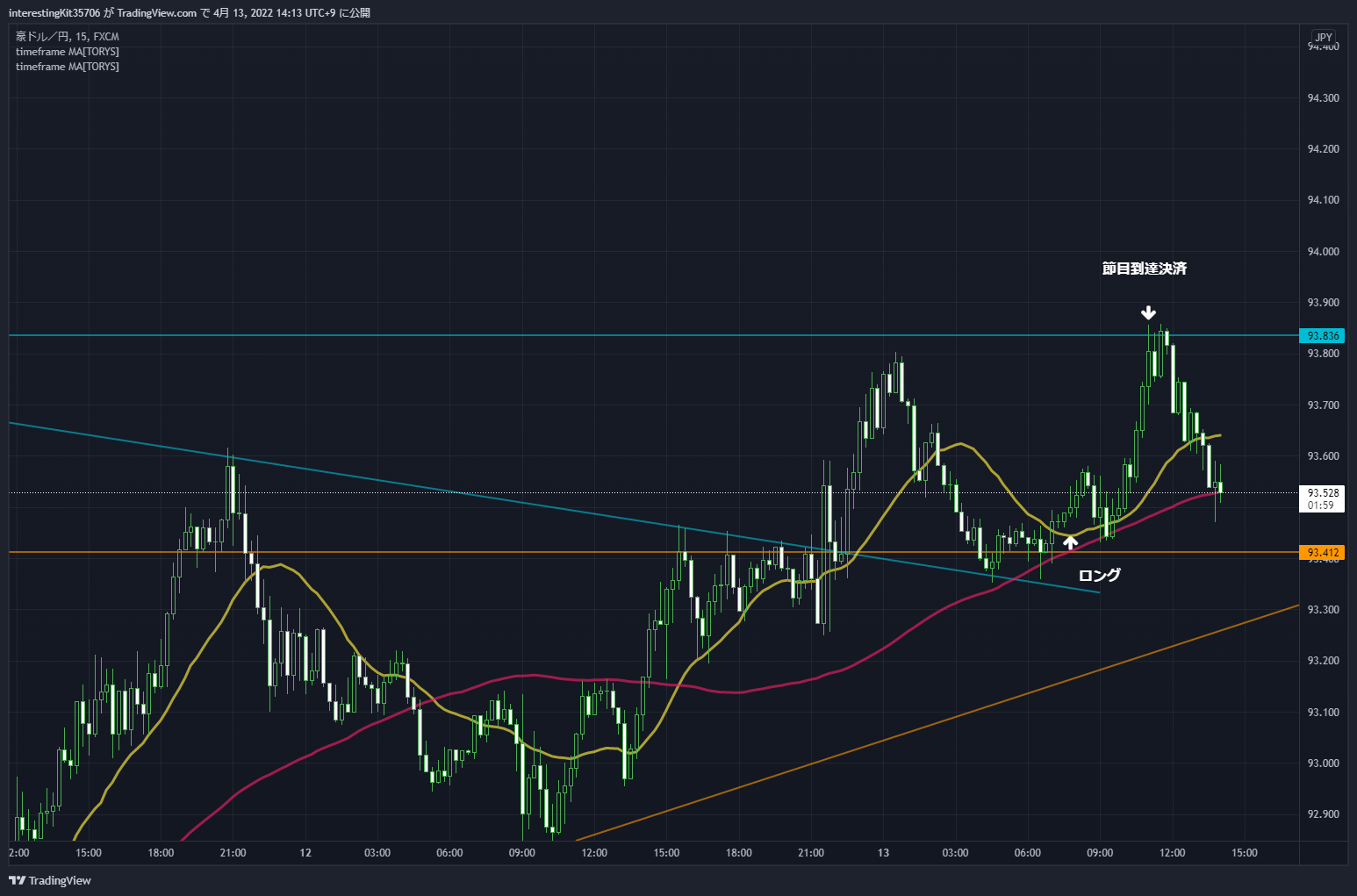Viewport: 1357px width, 896px height.
Task: Click the 93.600 price axis label
Action: (x=1323, y=456)
